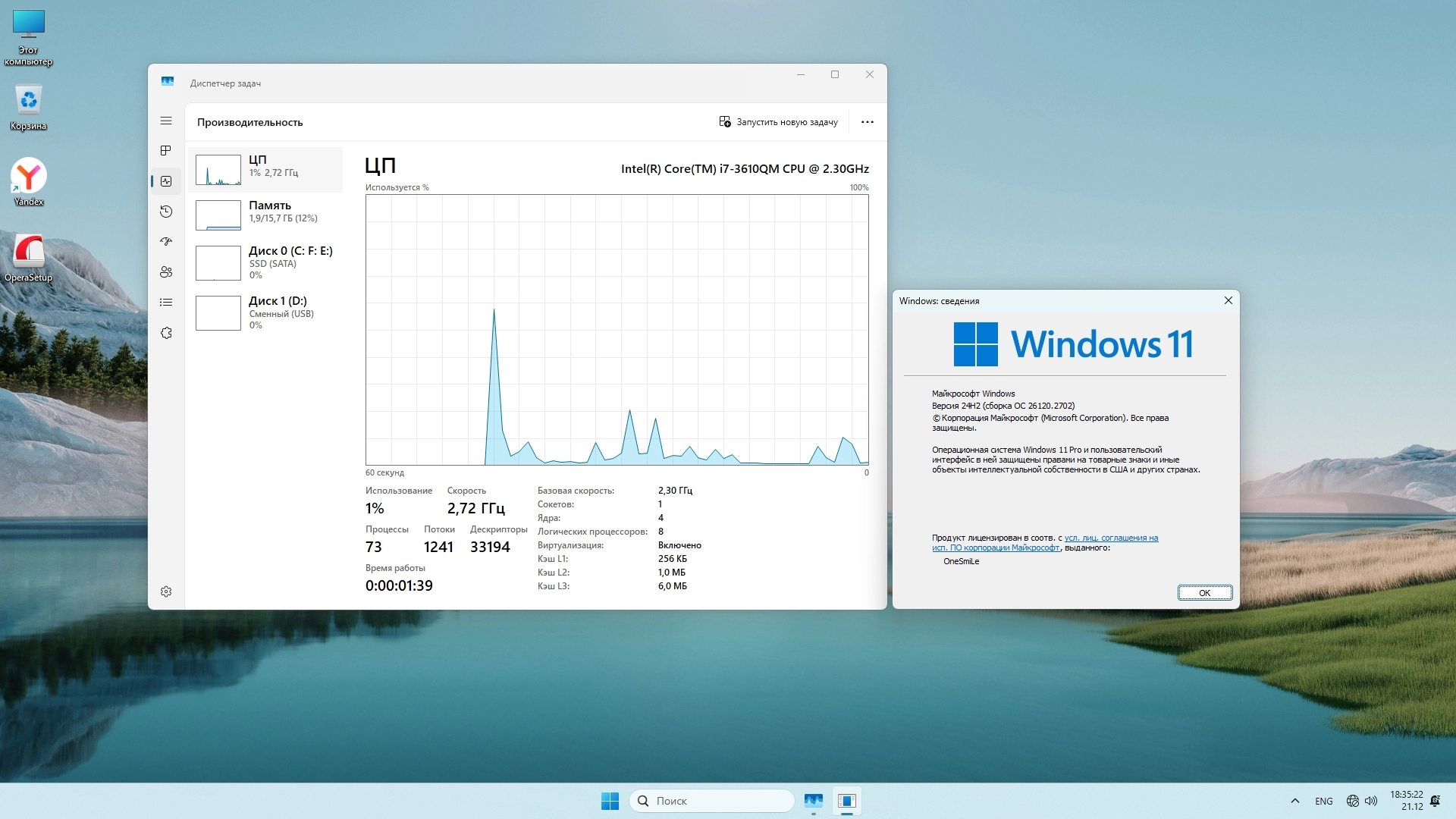
Task: Open the Windows Start menu
Action: [610, 801]
